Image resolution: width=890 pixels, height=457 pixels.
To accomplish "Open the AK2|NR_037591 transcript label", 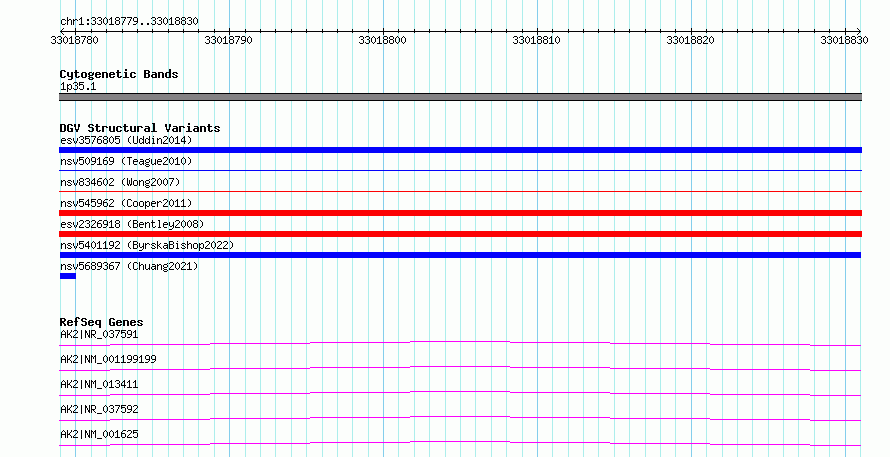I will 99,334.
